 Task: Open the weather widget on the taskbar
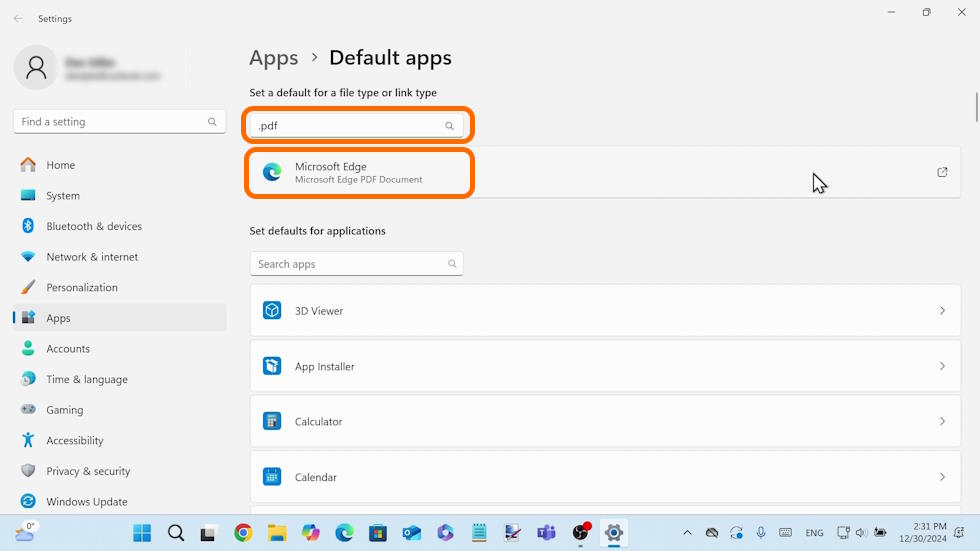click(x=25, y=532)
